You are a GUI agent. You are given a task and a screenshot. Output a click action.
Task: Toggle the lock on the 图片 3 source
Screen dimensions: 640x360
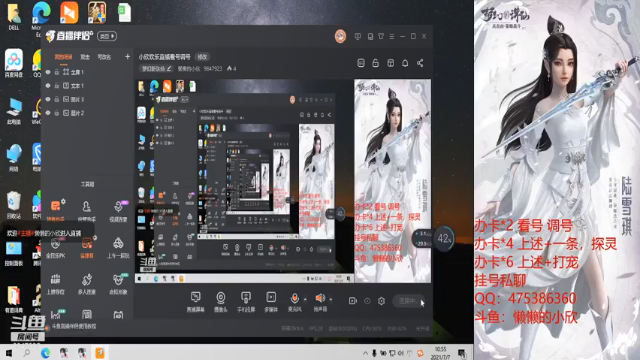57,99
